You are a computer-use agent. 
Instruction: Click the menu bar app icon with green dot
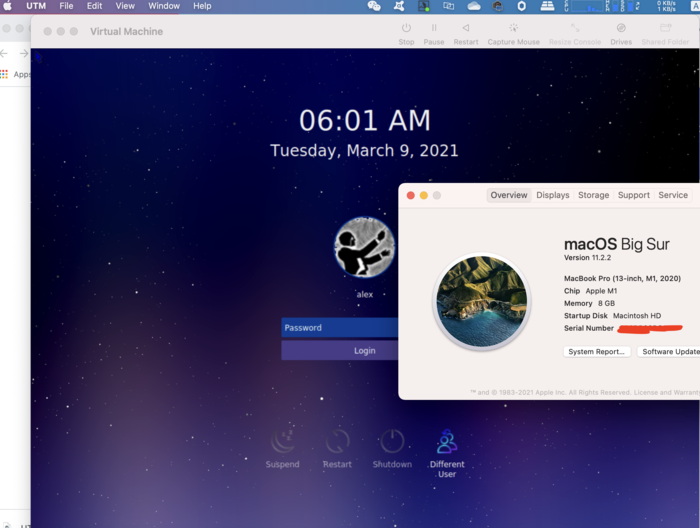click(x=423, y=6)
